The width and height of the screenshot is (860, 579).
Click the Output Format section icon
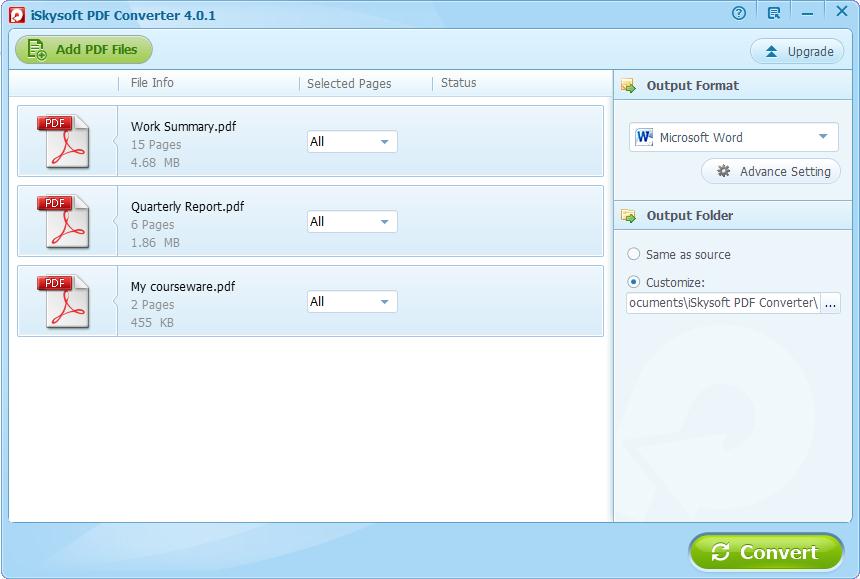[x=629, y=86]
